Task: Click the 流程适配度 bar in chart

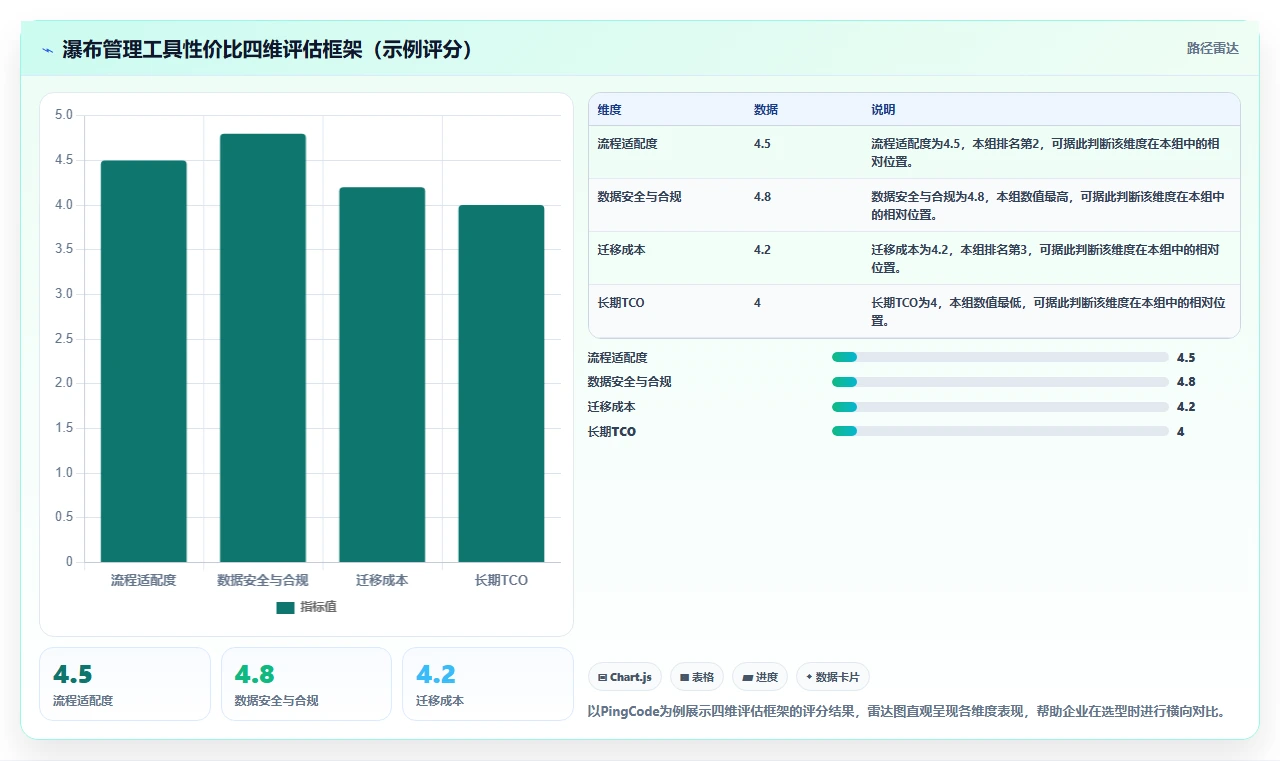Action: click(144, 361)
